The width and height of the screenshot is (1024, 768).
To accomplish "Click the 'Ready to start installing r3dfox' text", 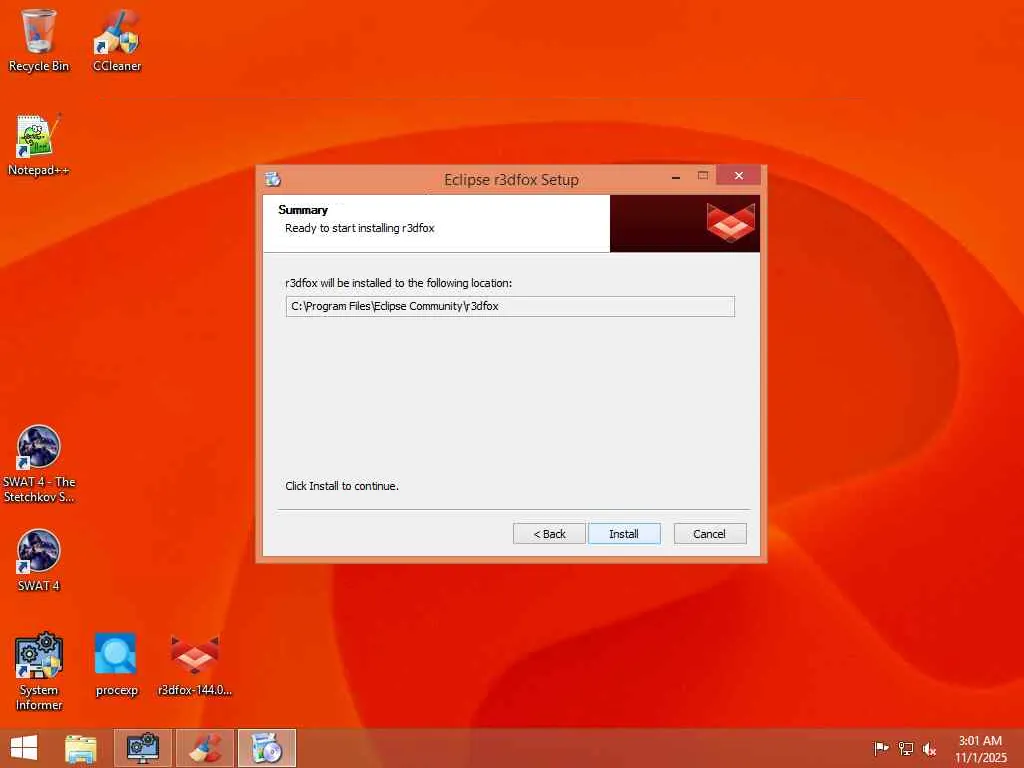I will 360,228.
